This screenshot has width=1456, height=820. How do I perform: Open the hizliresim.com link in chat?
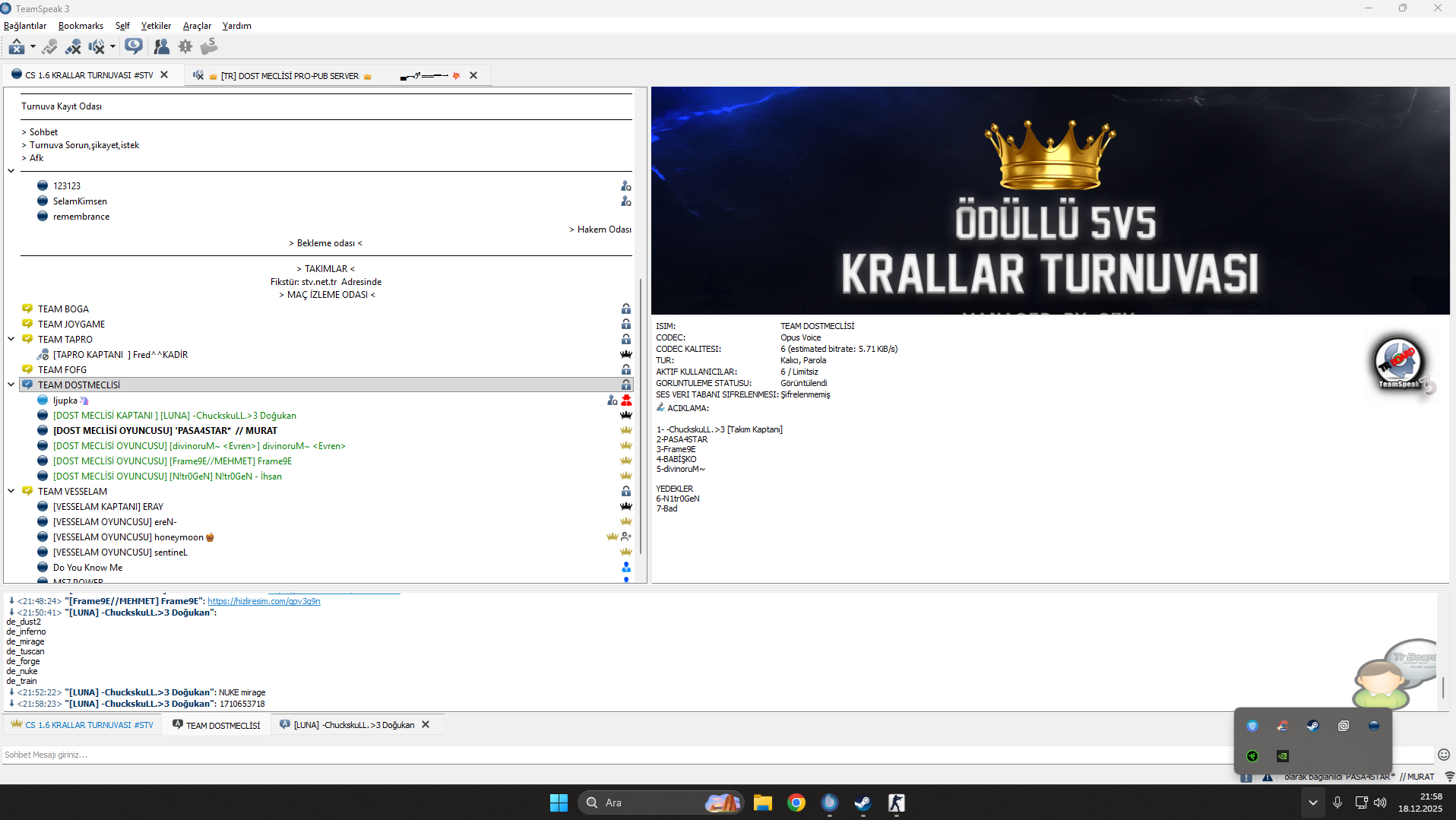tap(264, 601)
